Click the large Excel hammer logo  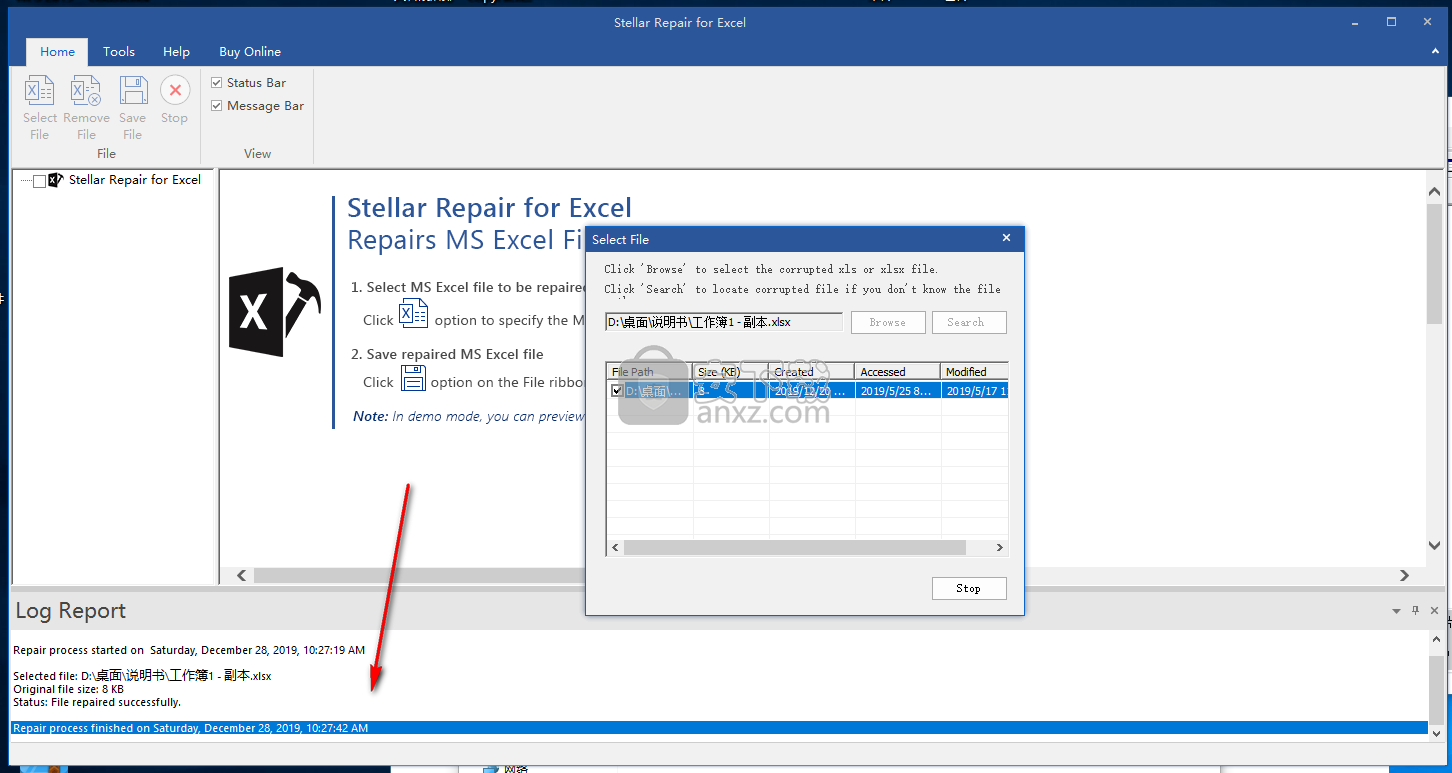274,312
